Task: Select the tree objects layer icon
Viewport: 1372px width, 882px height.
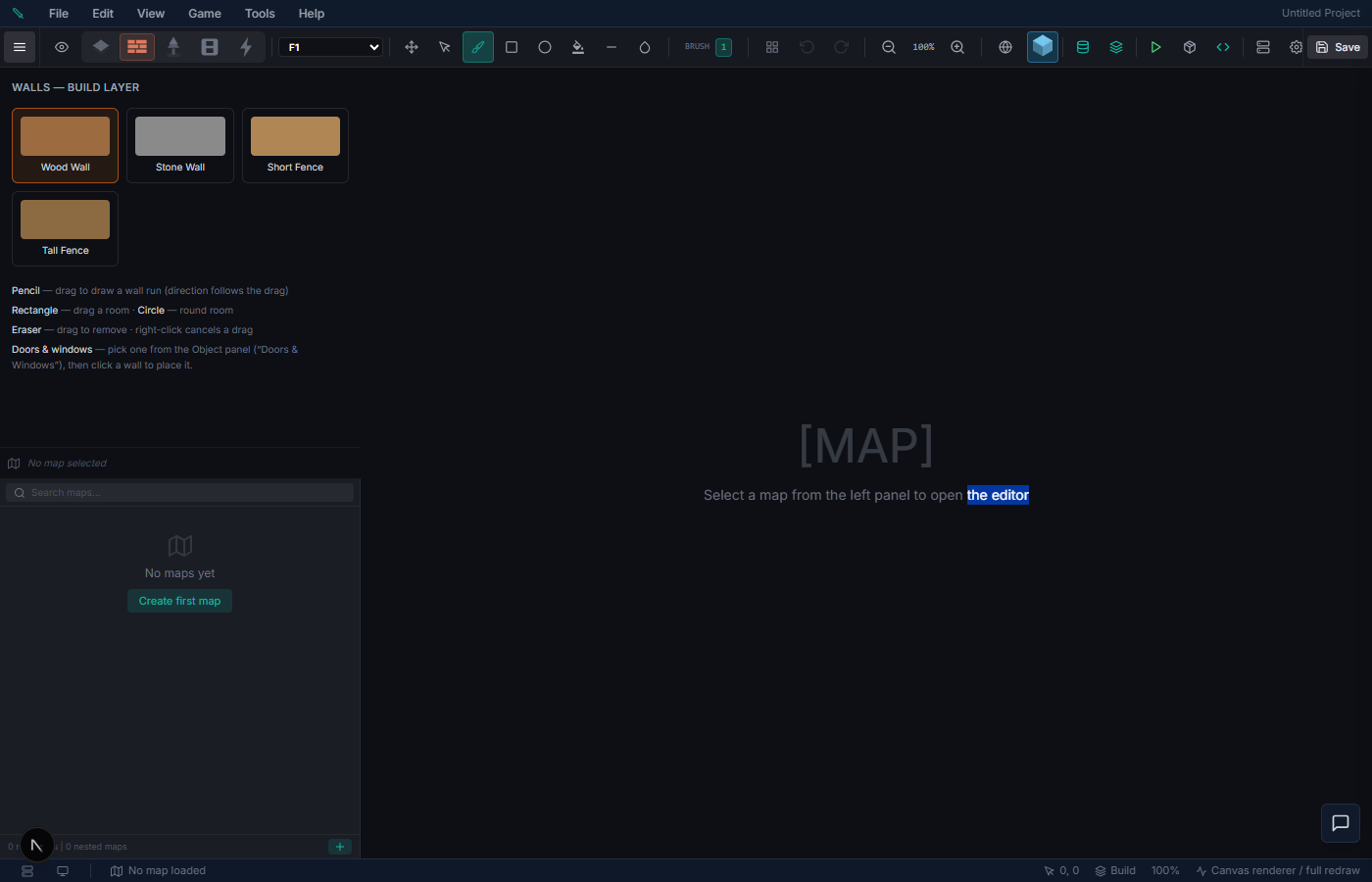Action: [173, 47]
